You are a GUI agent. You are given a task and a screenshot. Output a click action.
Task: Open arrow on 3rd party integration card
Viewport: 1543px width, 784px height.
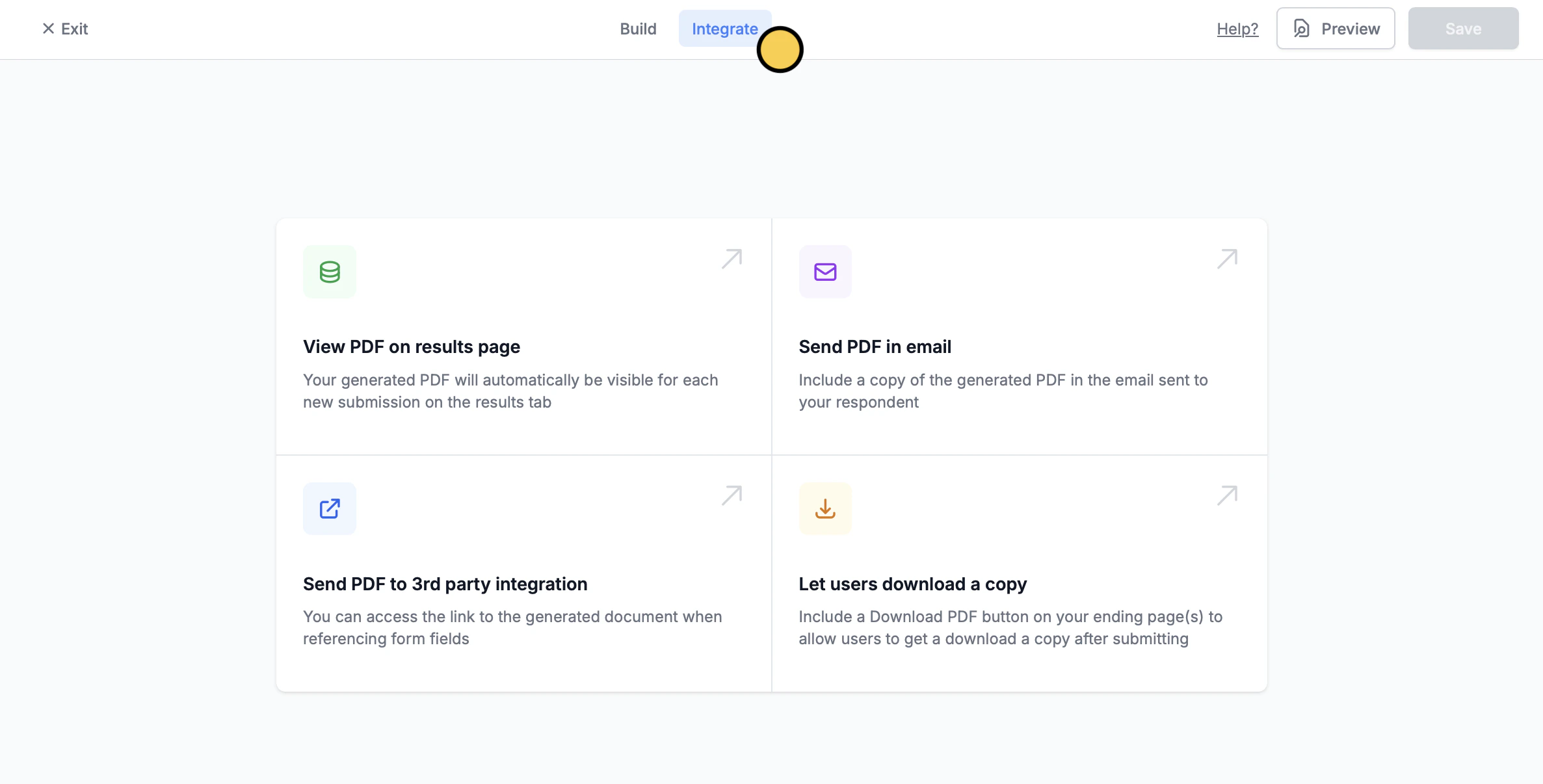(x=732, y=495)
